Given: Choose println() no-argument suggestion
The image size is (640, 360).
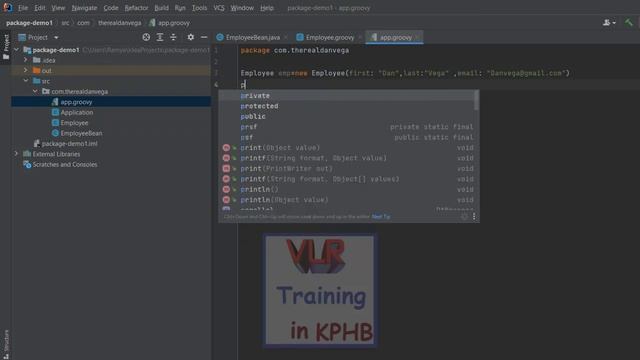Looking at the screenshot, I should 349,189.
